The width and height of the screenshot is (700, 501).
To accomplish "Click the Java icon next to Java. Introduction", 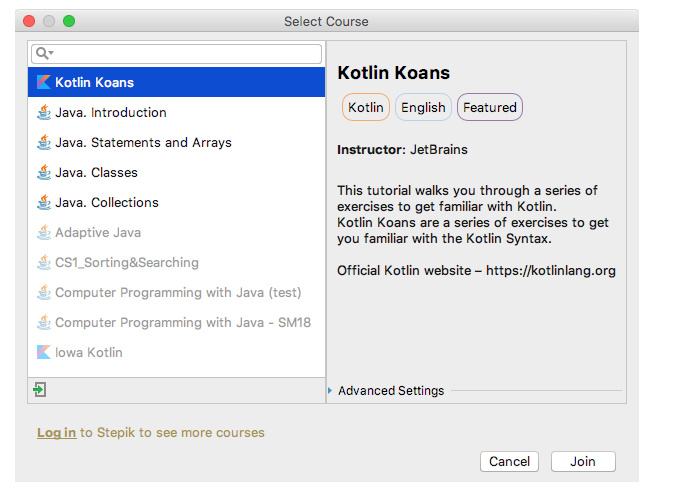I will point(43,112).
